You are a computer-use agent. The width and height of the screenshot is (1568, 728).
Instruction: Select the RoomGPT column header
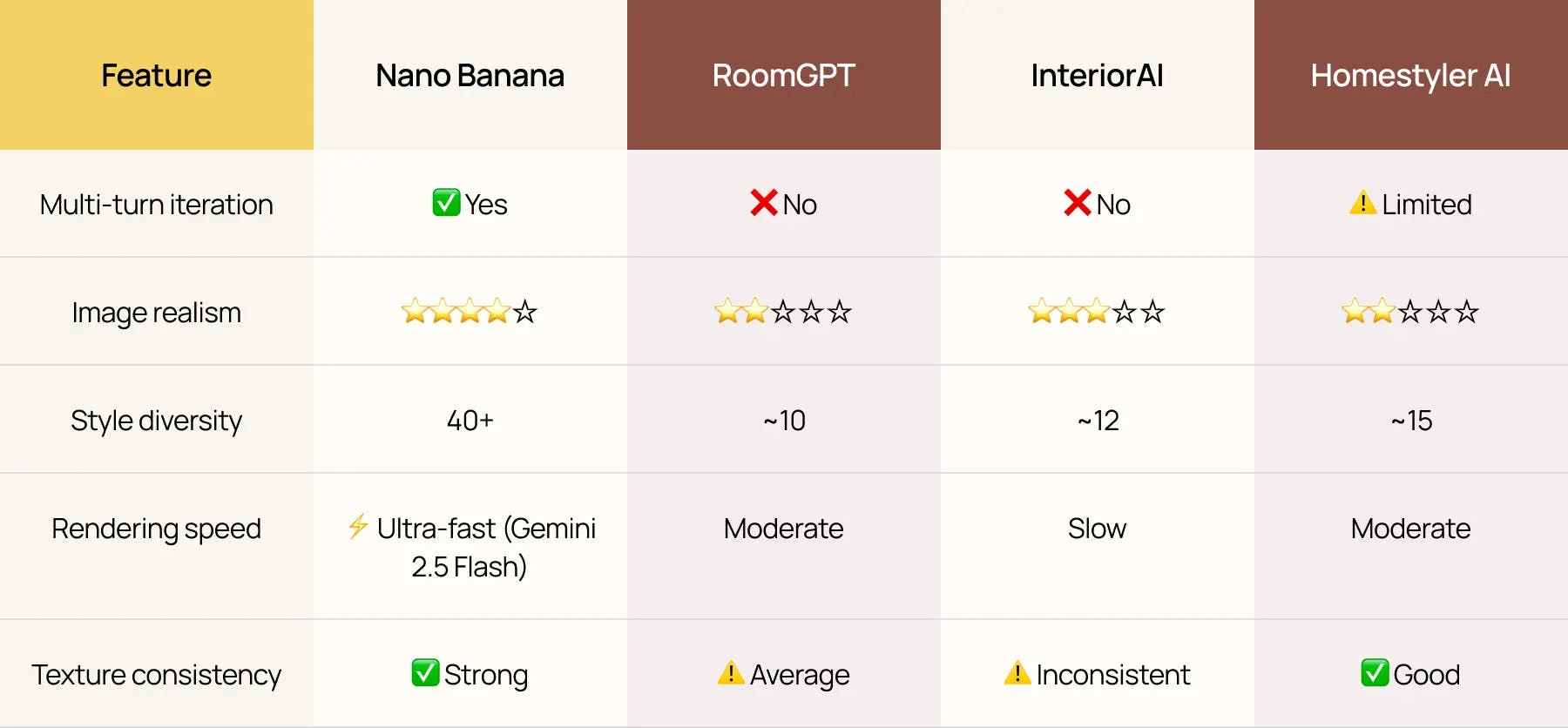pos(783,76)
